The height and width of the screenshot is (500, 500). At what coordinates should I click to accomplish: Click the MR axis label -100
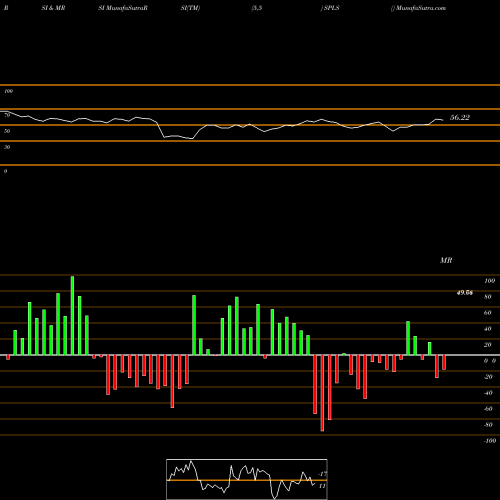tap(489, 441)
